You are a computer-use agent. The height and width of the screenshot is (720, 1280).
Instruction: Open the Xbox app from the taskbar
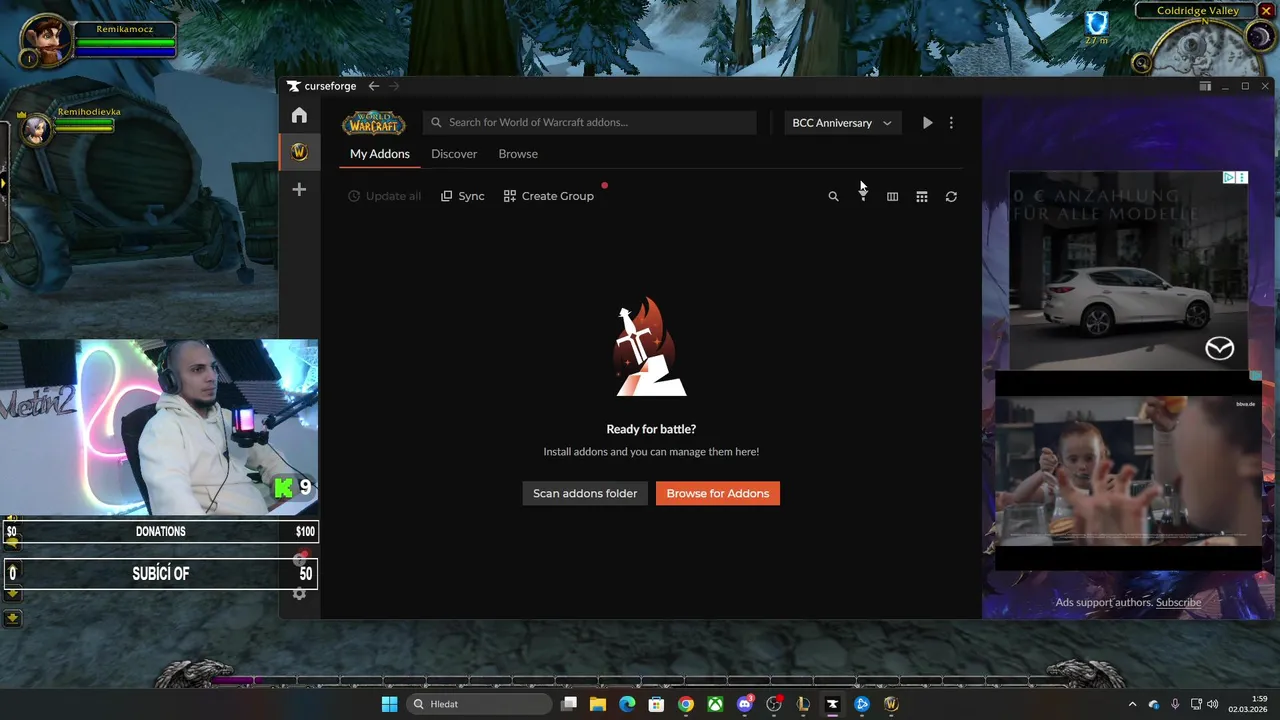[715, 704]
